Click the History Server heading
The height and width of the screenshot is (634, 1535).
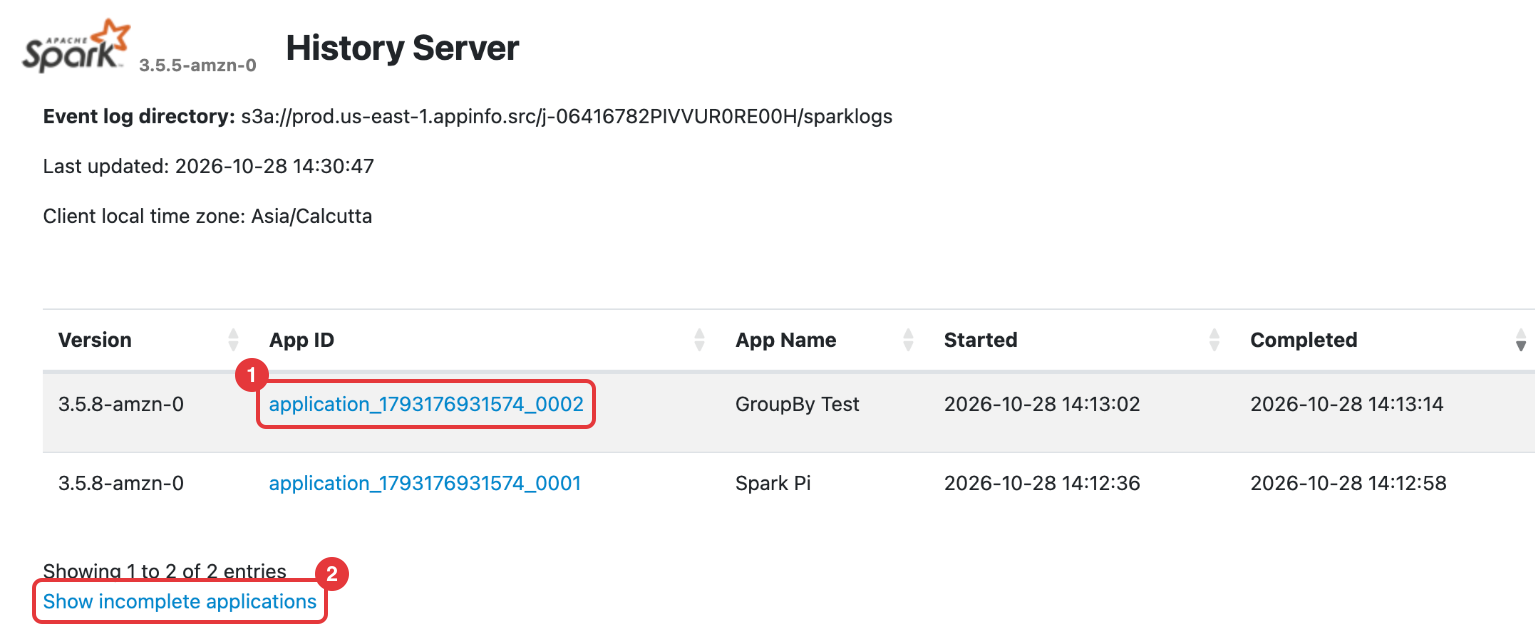(402, 48)
